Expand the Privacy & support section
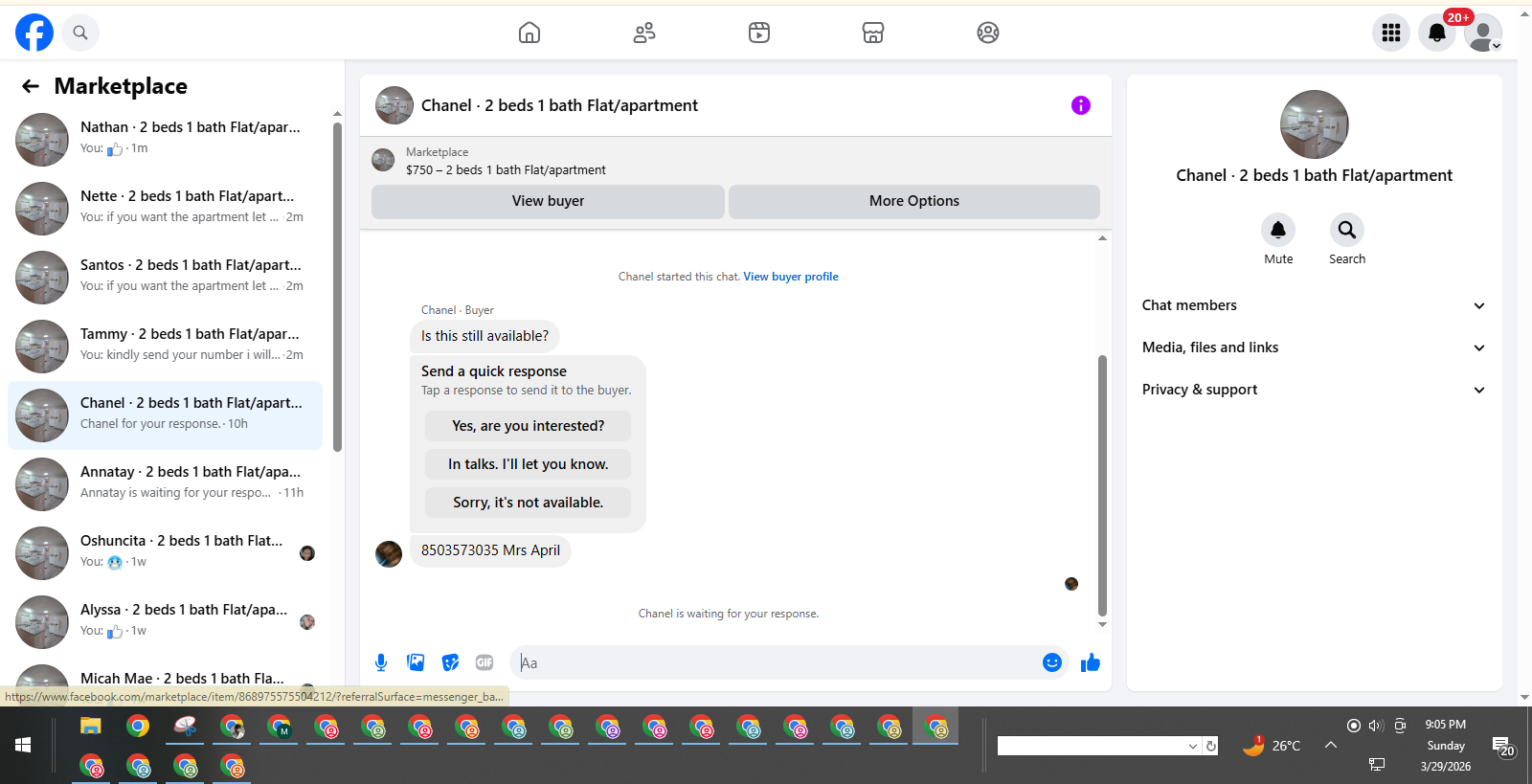Viewport: 1532px width, 784px height. coord(1314,390)
